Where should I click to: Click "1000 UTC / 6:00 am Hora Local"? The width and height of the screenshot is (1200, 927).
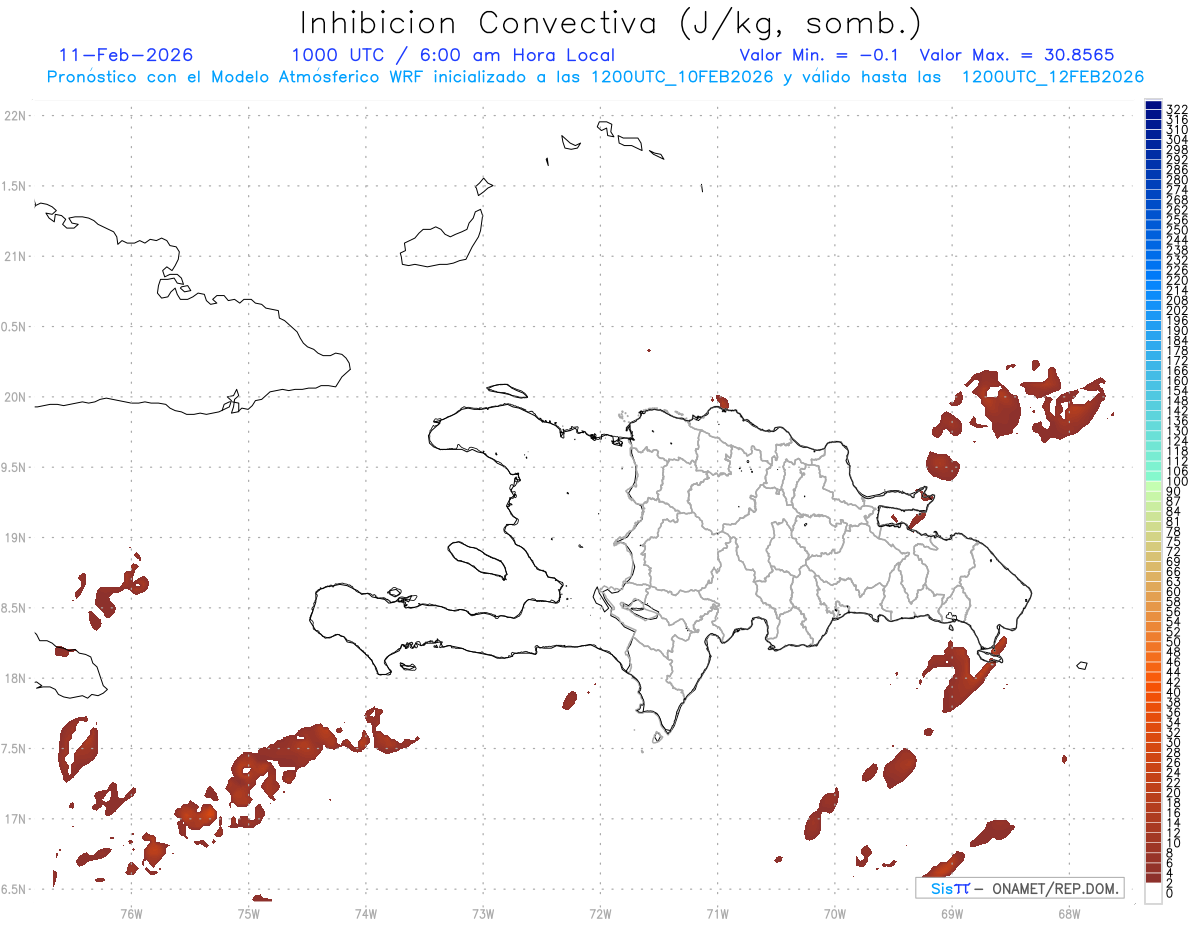pos(453,55)
